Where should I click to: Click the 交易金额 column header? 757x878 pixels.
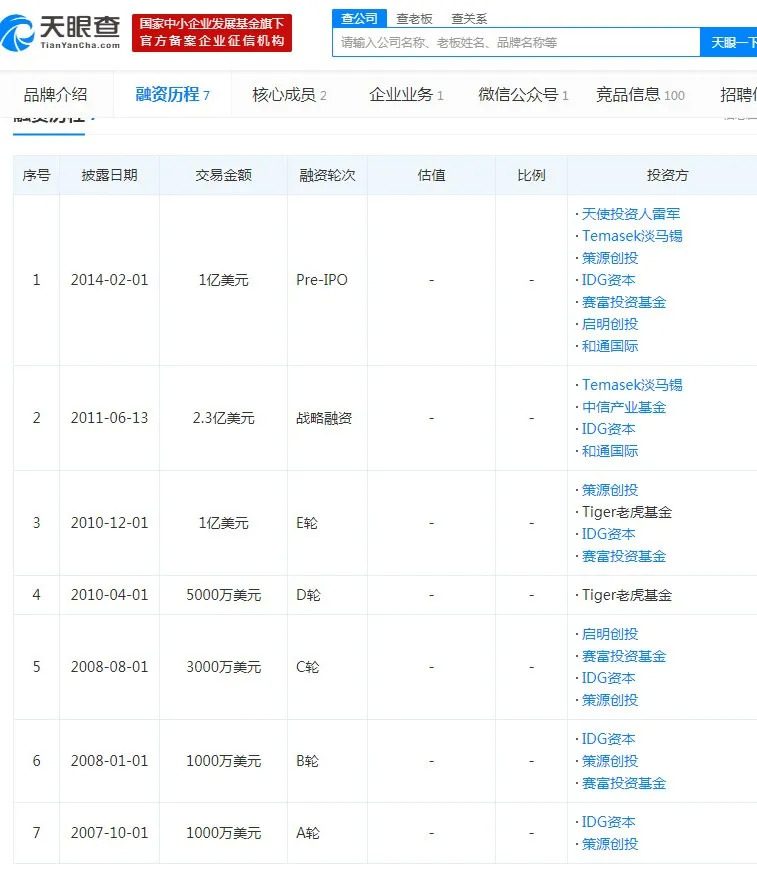223,175
